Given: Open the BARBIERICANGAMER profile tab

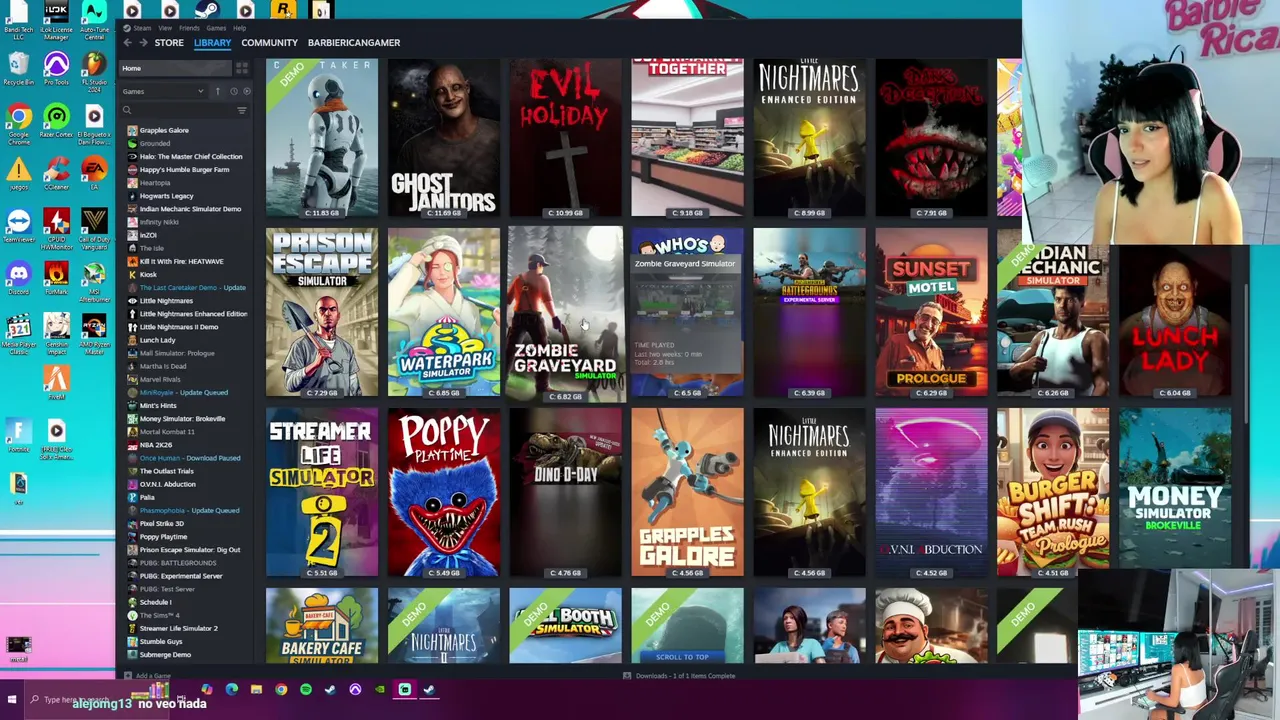Looking at the screenshot, I should (354, 43).
